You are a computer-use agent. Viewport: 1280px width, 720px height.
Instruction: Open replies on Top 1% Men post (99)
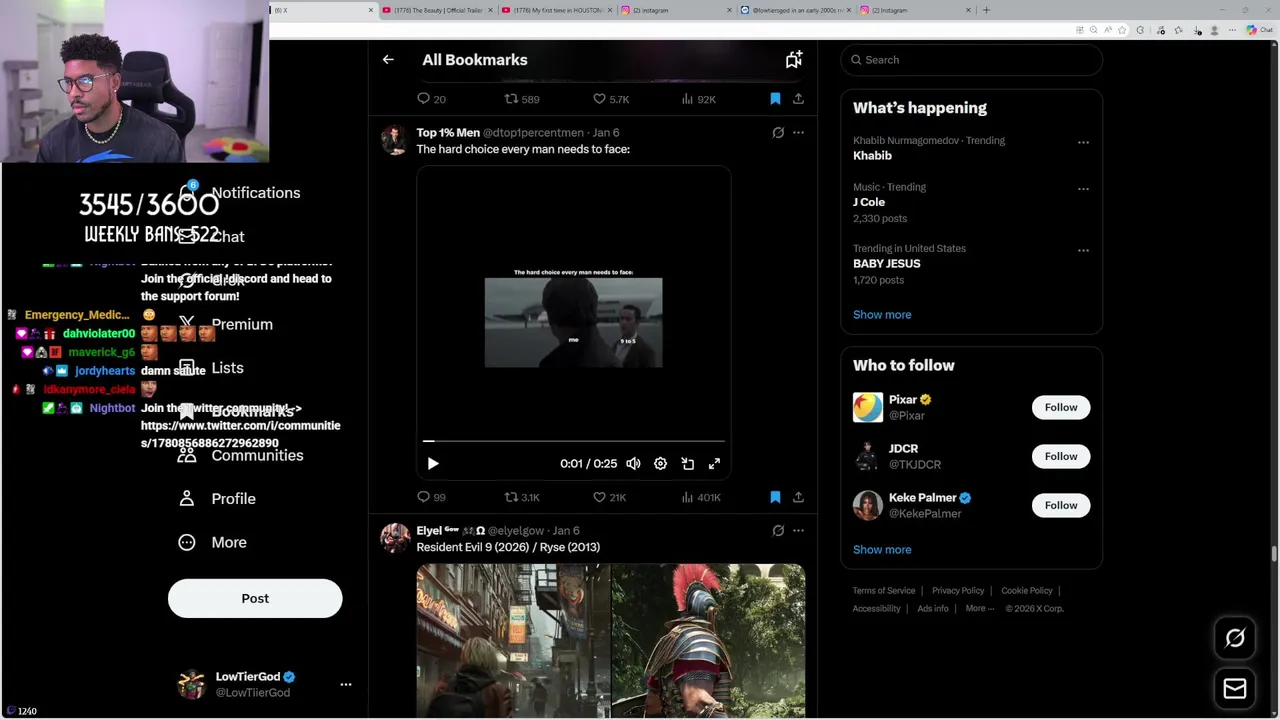pyautogui.click(x=431, y=497)
